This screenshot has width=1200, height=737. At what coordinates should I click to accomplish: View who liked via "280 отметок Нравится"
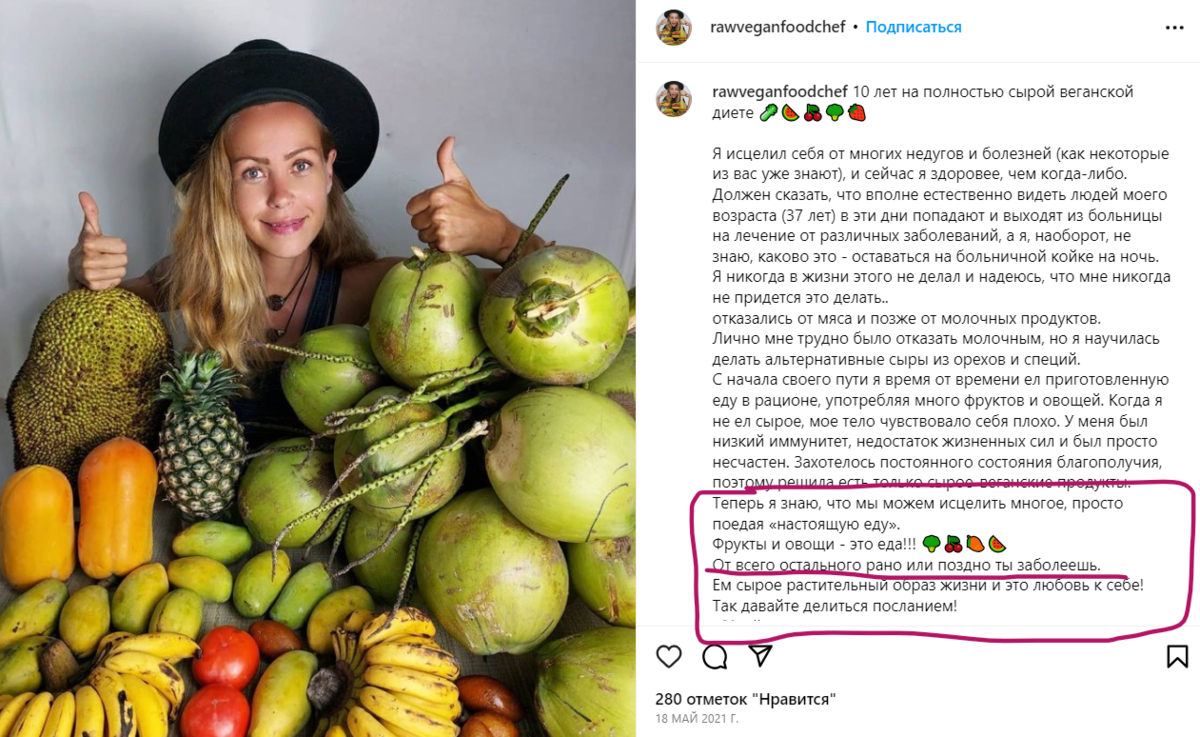(745, 698)
